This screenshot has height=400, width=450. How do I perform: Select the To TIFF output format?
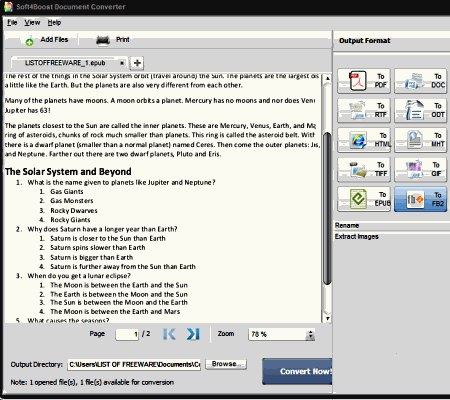pos(364,169)
